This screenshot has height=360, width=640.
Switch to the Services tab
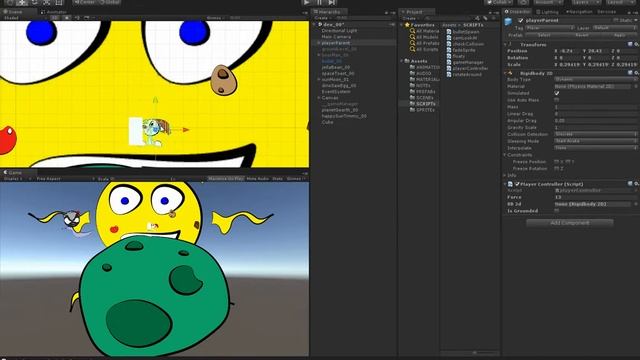(x=607, y=12)
